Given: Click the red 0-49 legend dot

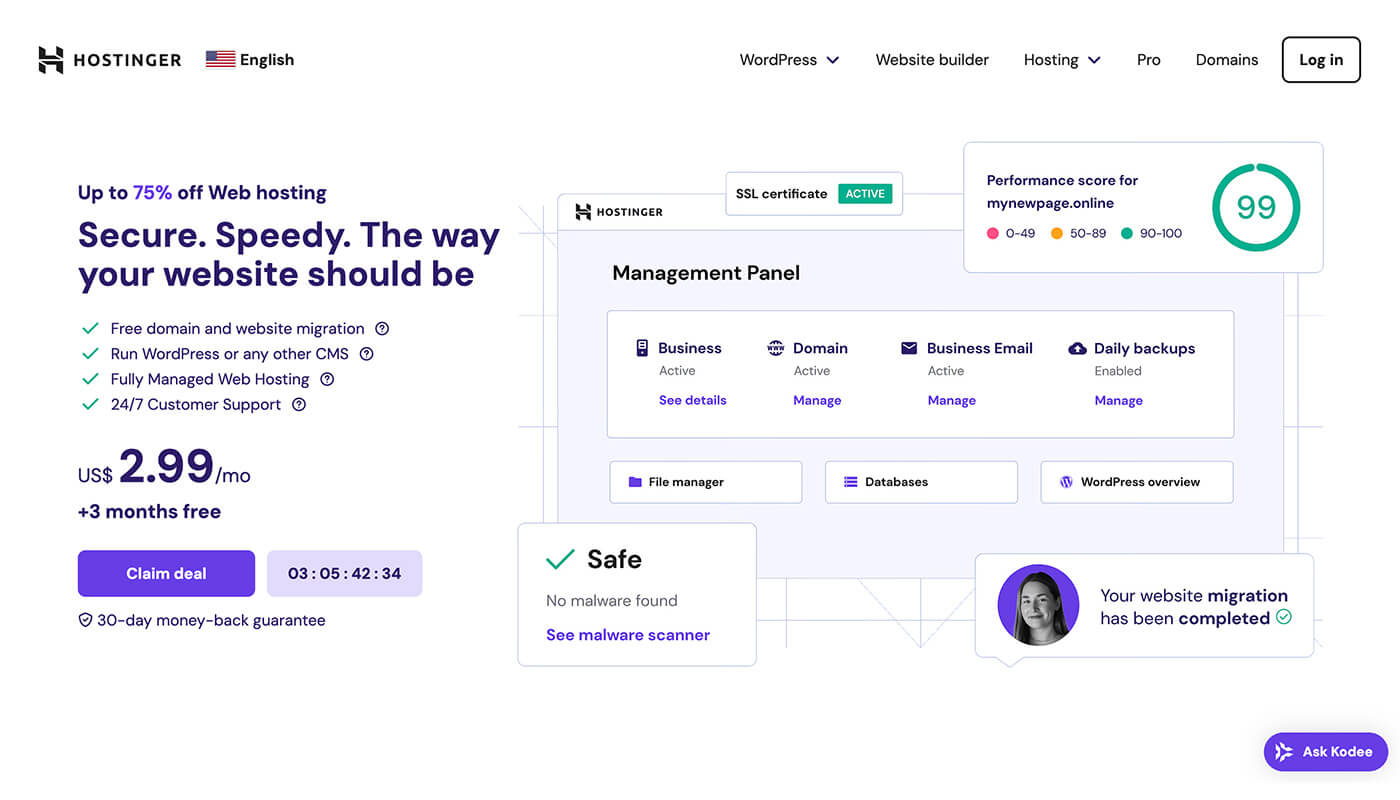Looking at the screenshot, I should coord(993,233).
